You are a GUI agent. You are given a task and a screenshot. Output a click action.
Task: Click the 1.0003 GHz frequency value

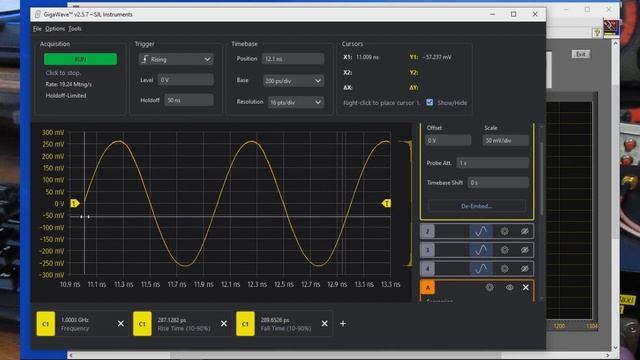tap(75, 320)
